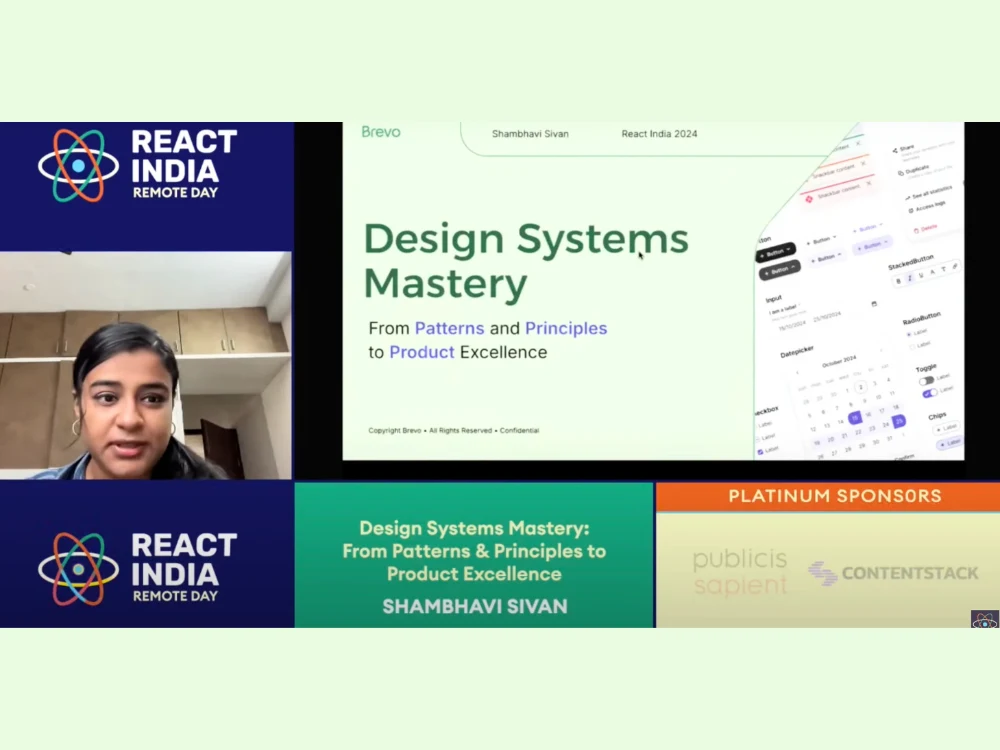Select the empty radio button under RadioButton
Viewport: 1000px width, 750px height.
[912, 347]
